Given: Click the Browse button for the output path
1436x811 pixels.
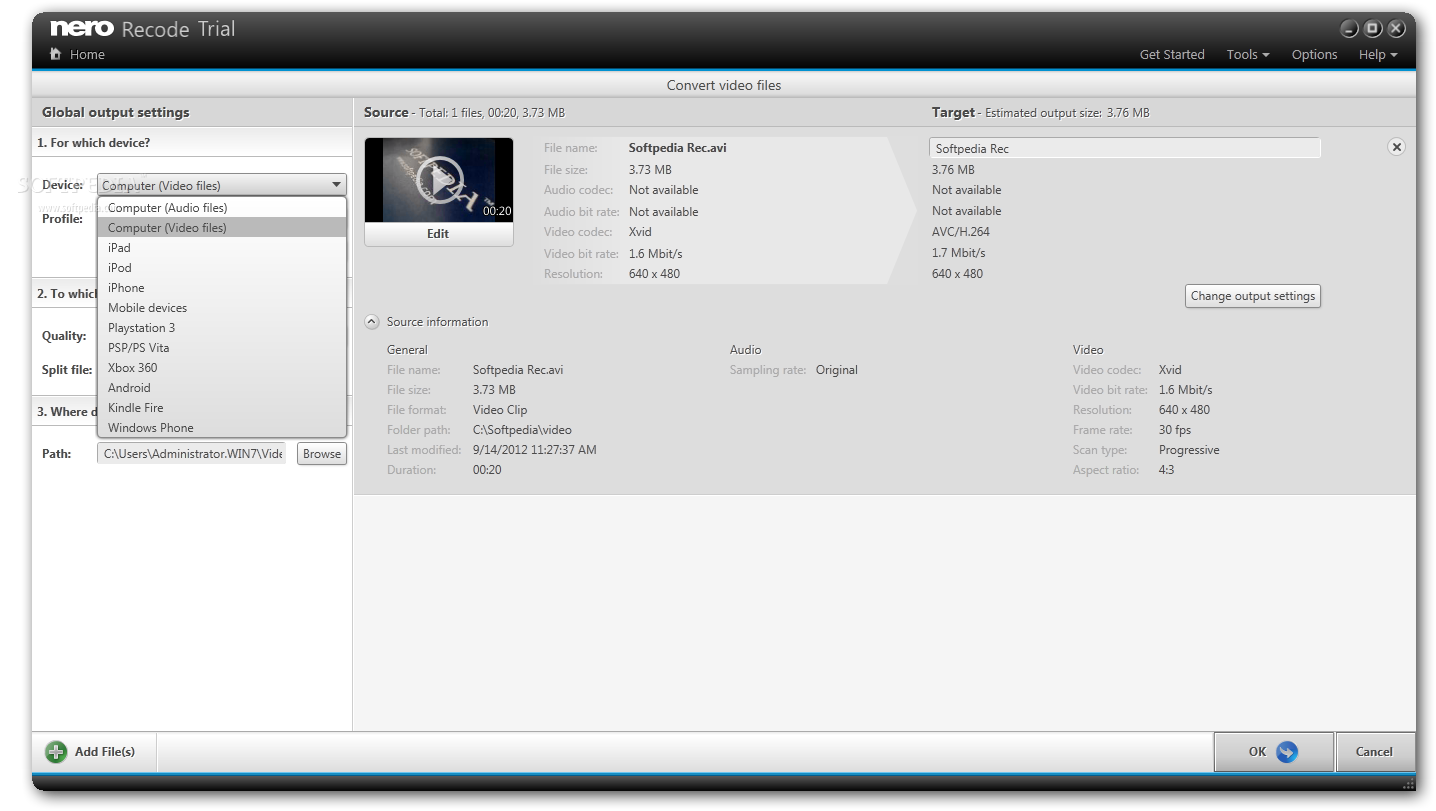Looking at the screenshot, I should 322,454.
